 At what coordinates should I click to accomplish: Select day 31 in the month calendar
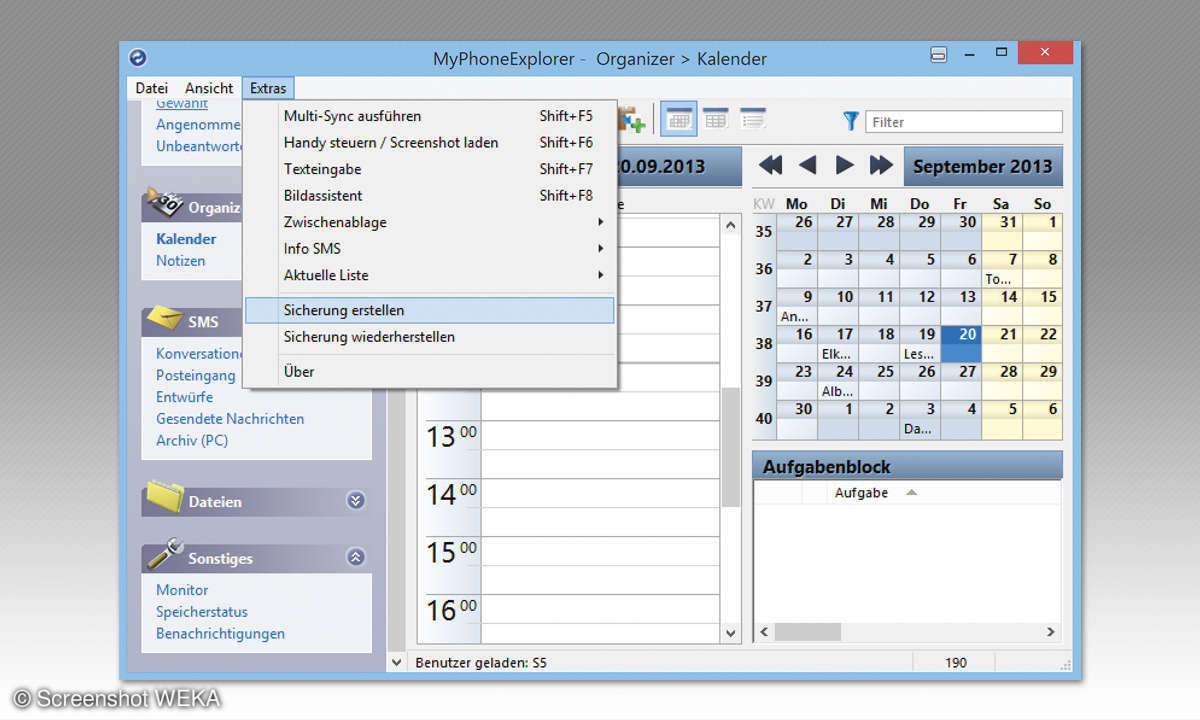1002,231
